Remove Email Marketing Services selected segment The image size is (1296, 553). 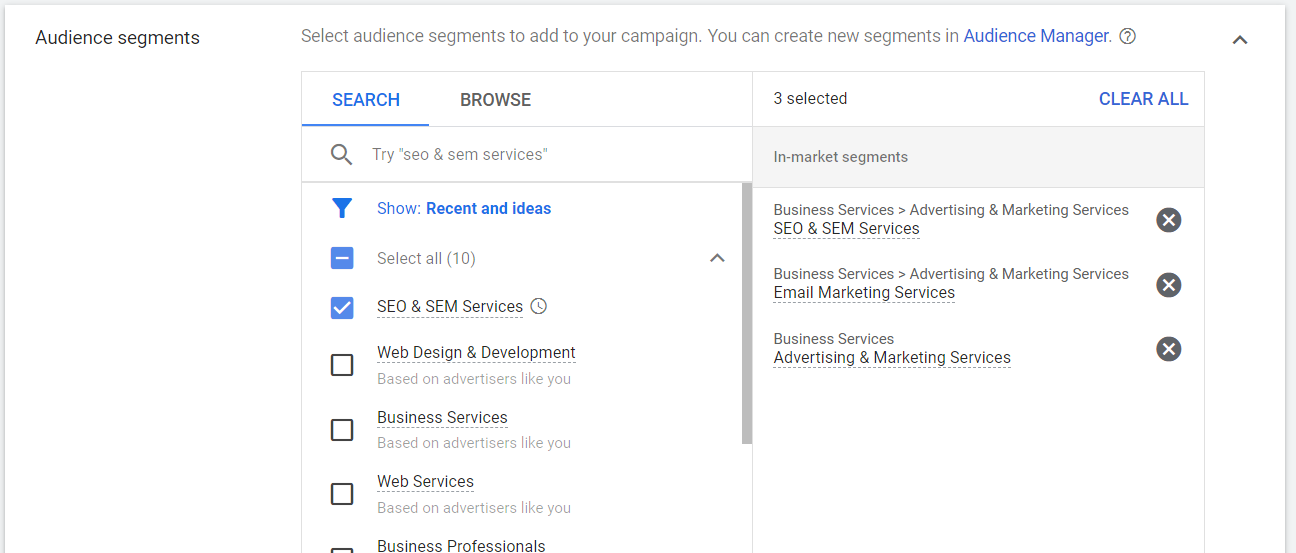(x=1168, y=285)
